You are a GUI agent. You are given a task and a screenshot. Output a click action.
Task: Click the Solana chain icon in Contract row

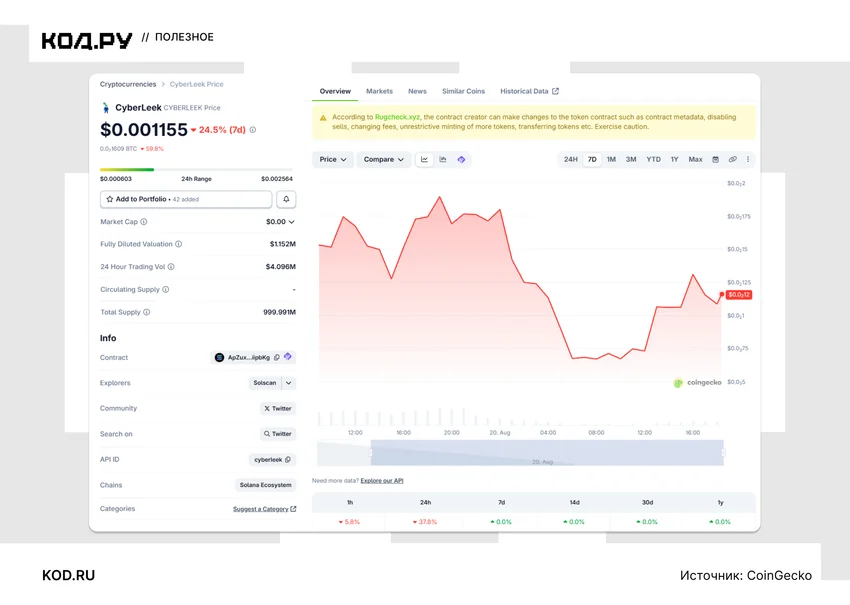point(219,357)
